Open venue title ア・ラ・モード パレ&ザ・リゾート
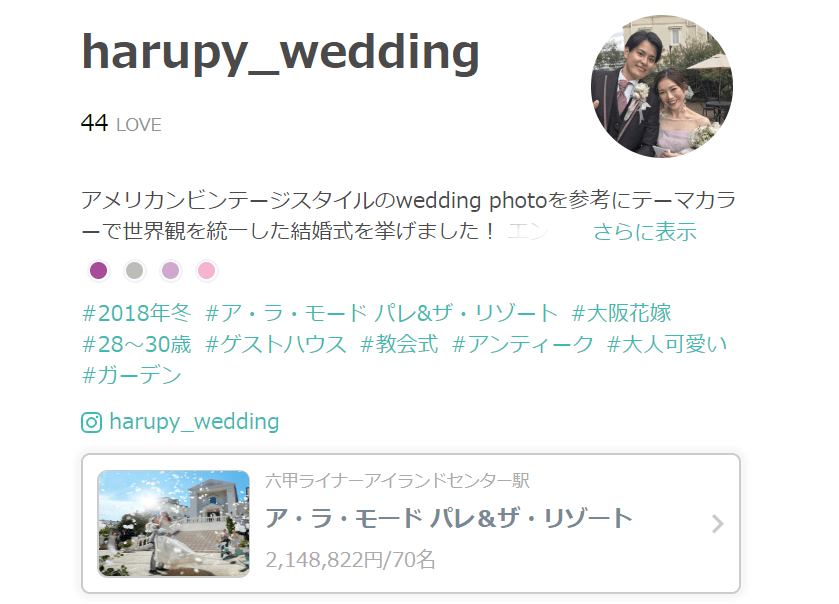 (x=449, y=518)
